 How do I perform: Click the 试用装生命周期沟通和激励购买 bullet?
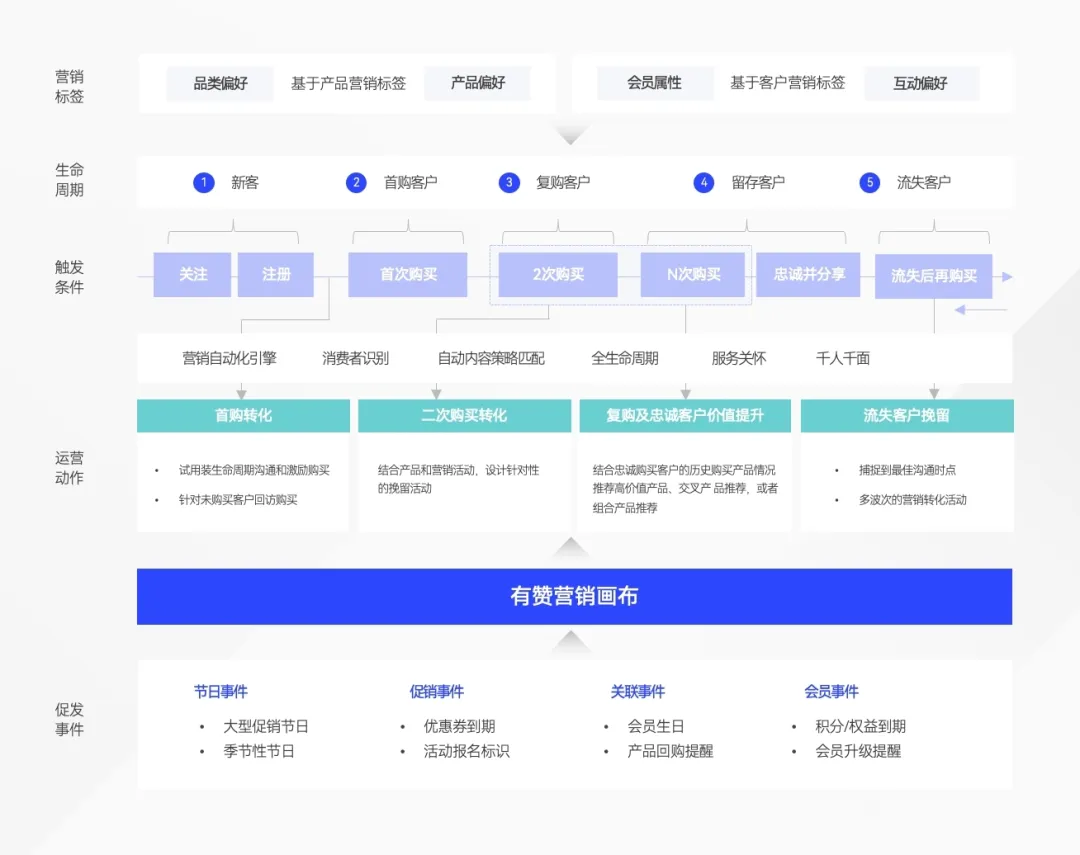[x=254, y=470]
